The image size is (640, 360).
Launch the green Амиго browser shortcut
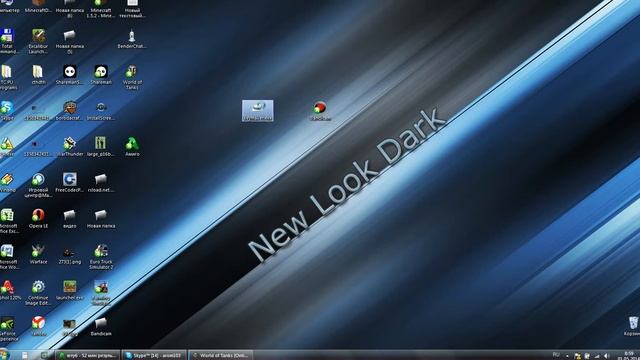point(132,147)
